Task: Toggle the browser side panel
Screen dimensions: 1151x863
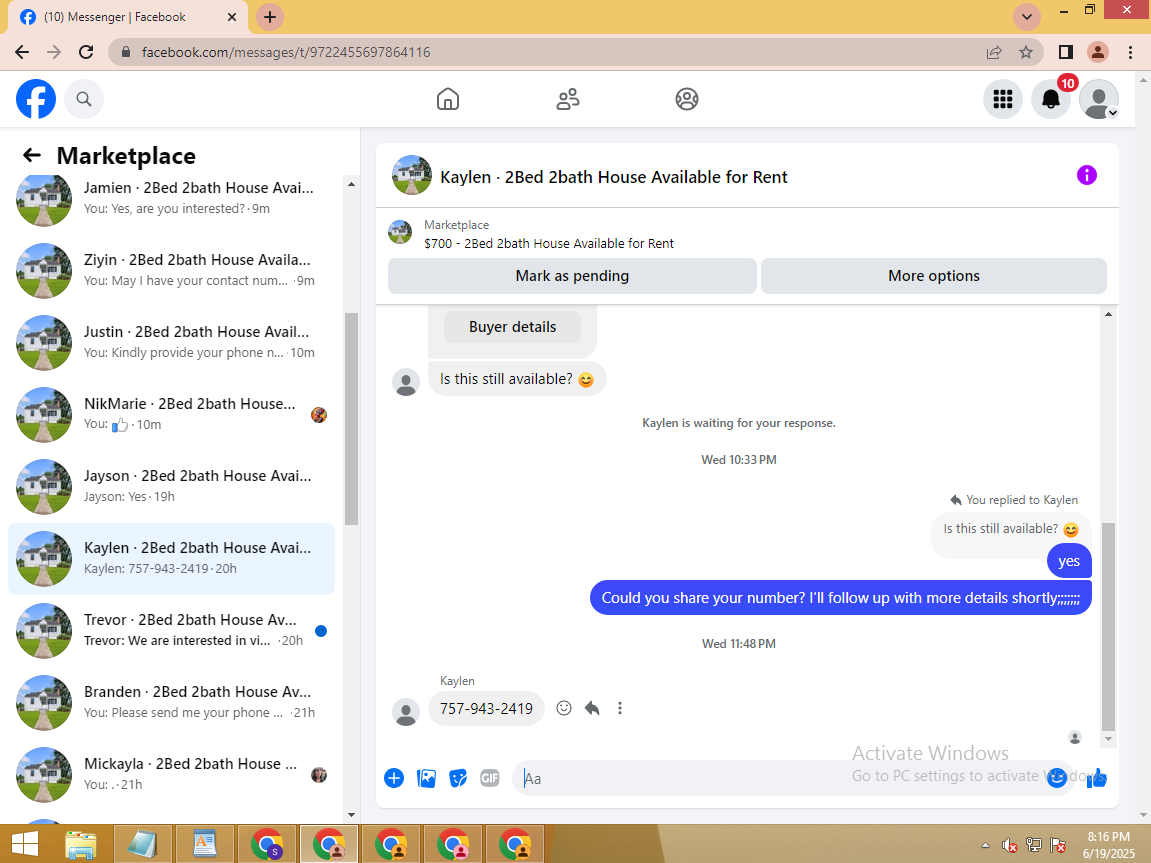Action: click(x=1065, y=52)
